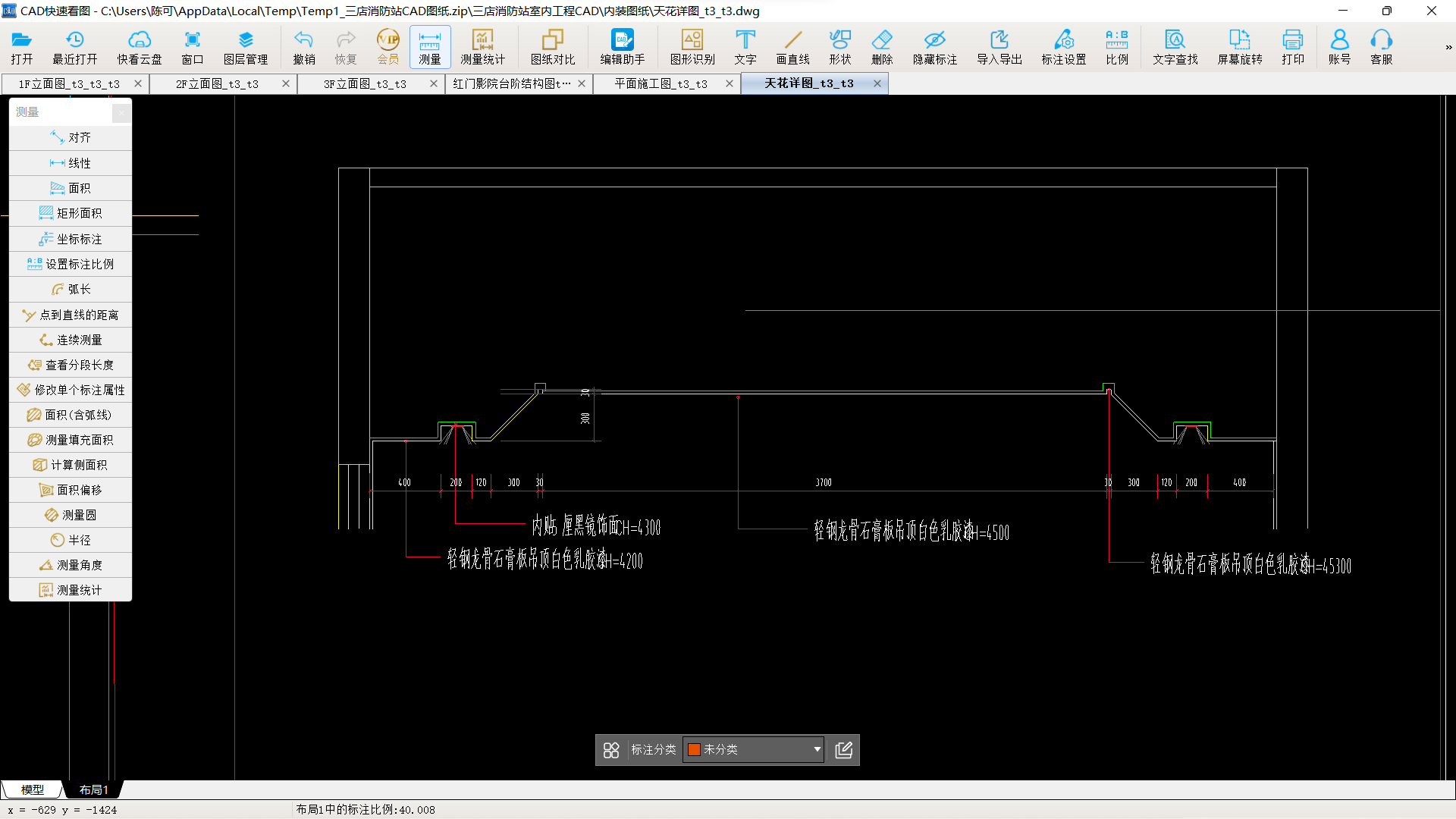The width and height of the screenshot is (1456, 819).
Task: Show recently opened files 最近打开
Action: [x=74, y=47]
